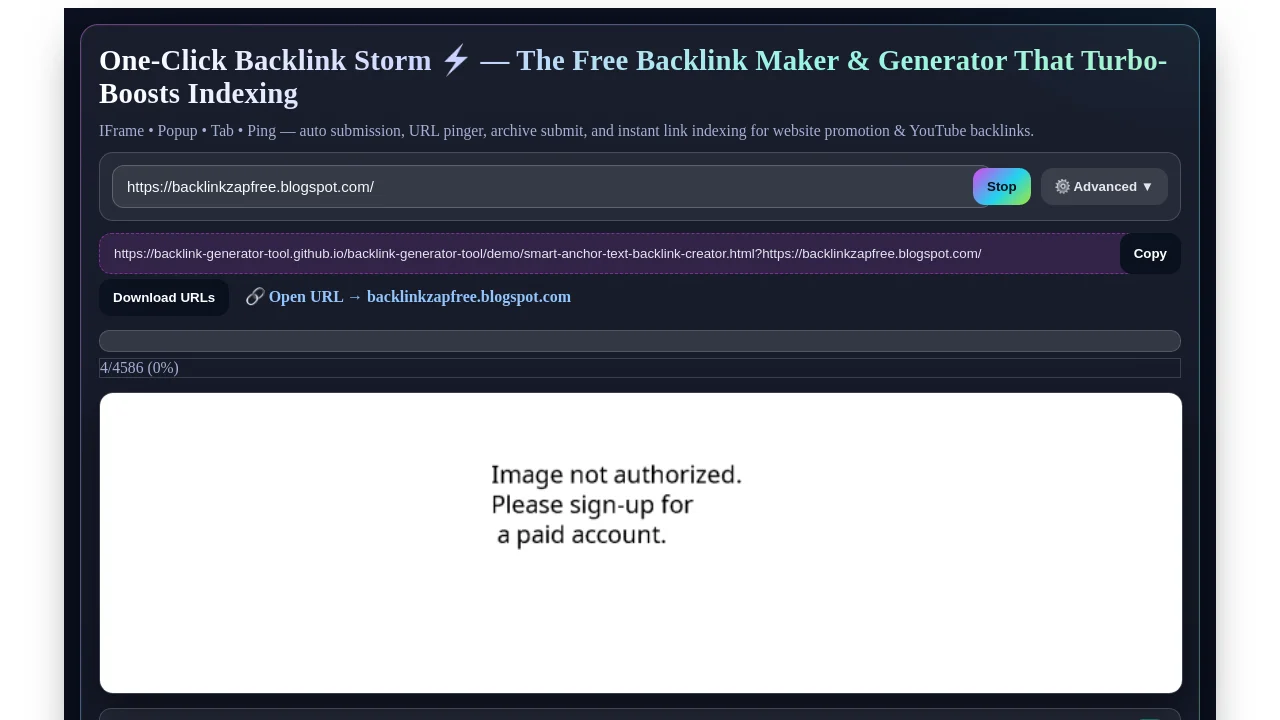
Task: Click the Download URLs button
Action: pos(164,298)
